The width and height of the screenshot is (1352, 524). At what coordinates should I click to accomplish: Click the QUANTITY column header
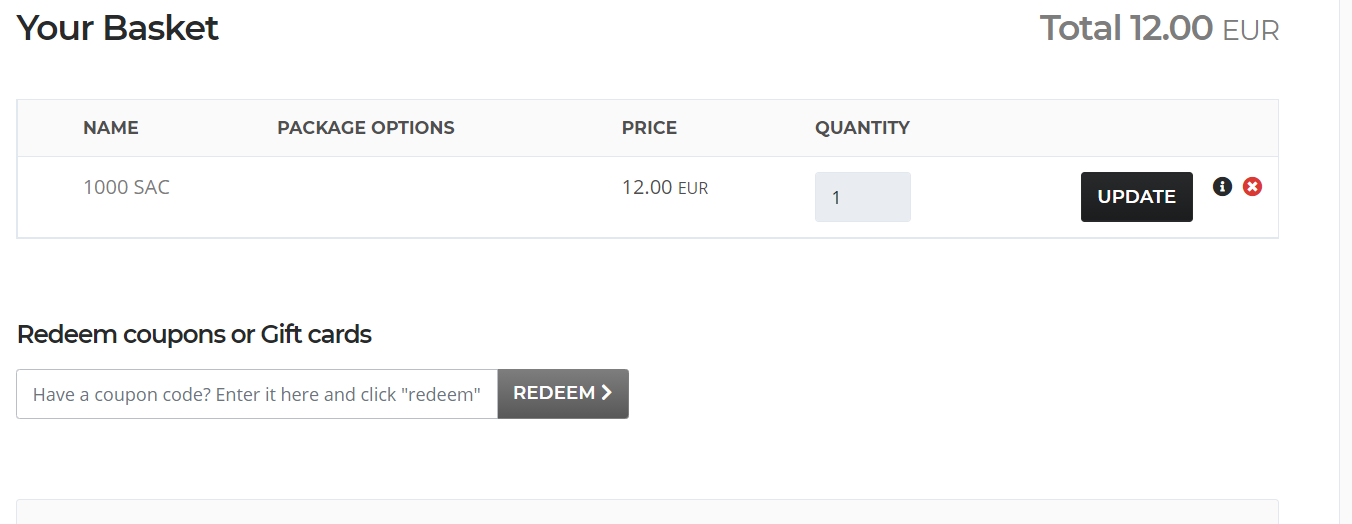pyautogui.click(x=863, y=128)
